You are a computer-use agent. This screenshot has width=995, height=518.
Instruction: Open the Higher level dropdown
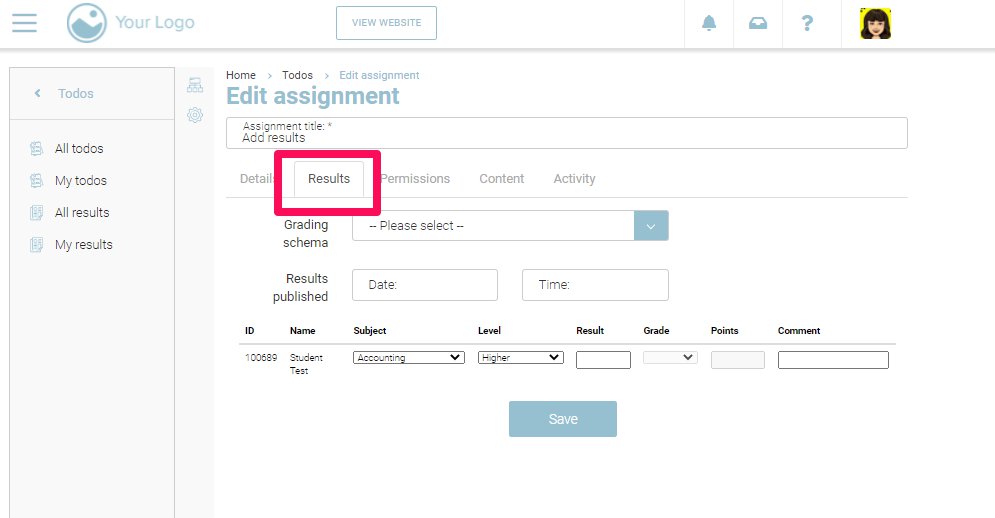click(x=521, y=357)
